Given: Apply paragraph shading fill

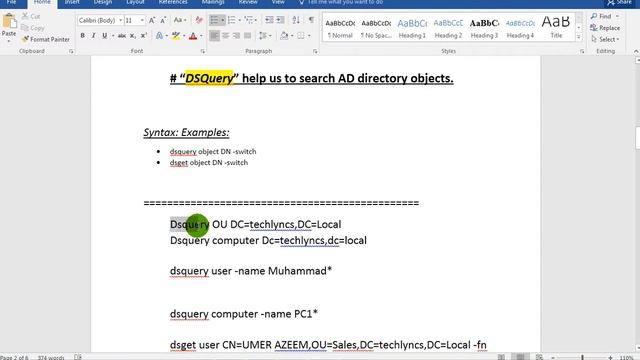Looking at the screenshot, I should point(284,36).
